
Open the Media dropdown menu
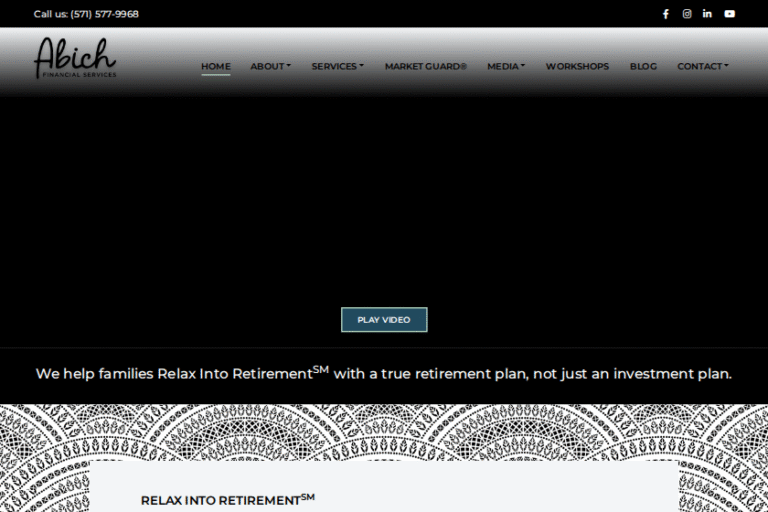505,67
